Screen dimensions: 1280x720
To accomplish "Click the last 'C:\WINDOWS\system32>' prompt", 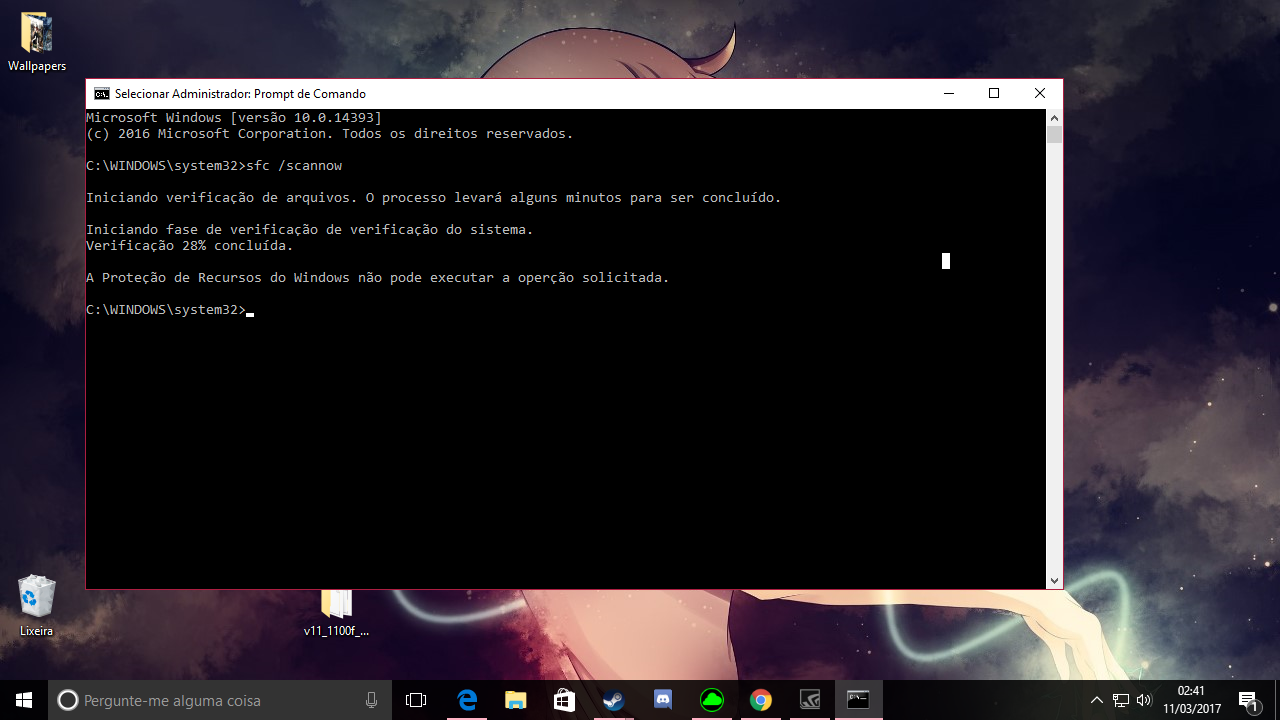I will click(x=166, y=310).
